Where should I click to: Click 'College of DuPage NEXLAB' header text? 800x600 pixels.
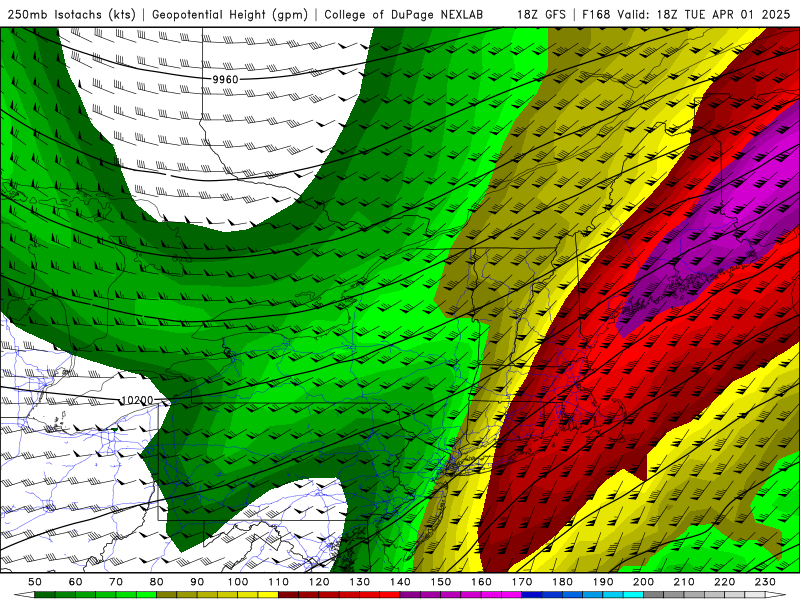(404, 15)
